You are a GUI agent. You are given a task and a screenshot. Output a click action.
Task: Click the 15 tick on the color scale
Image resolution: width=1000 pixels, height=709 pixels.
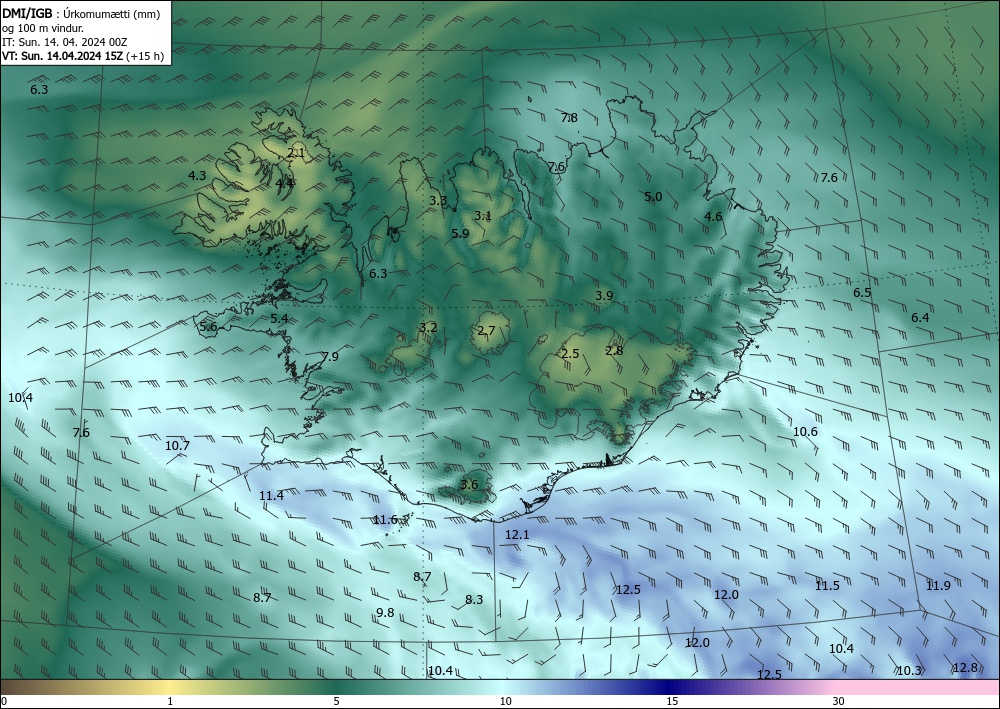672,702
